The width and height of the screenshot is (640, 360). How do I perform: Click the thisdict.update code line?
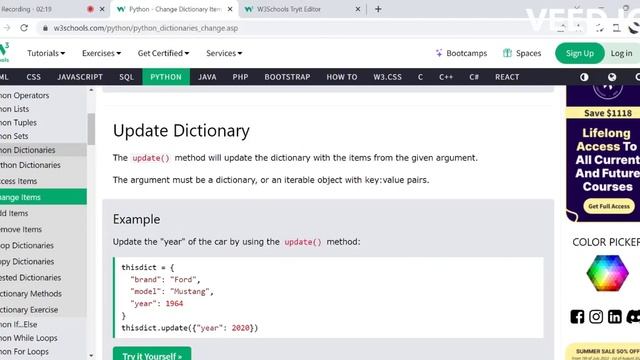189,328
